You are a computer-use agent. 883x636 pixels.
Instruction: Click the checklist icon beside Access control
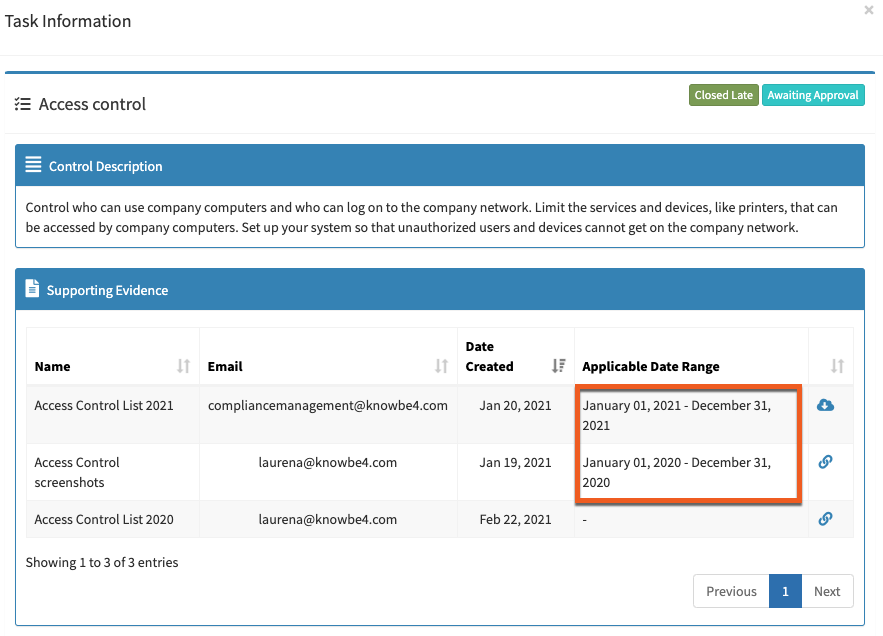tap(23, 104)
